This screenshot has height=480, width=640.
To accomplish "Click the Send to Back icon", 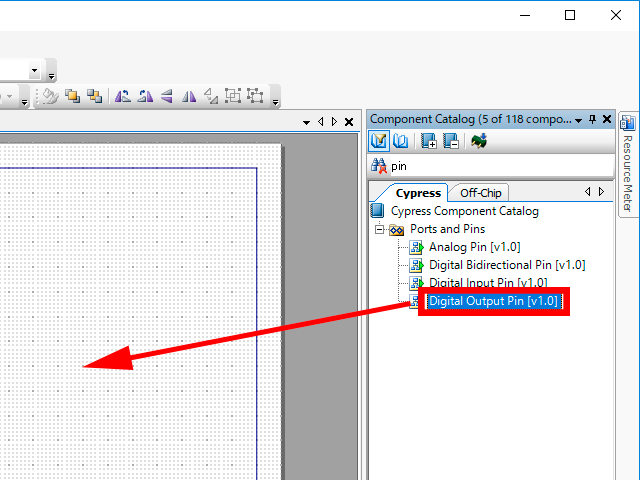I will click(95, 96).
